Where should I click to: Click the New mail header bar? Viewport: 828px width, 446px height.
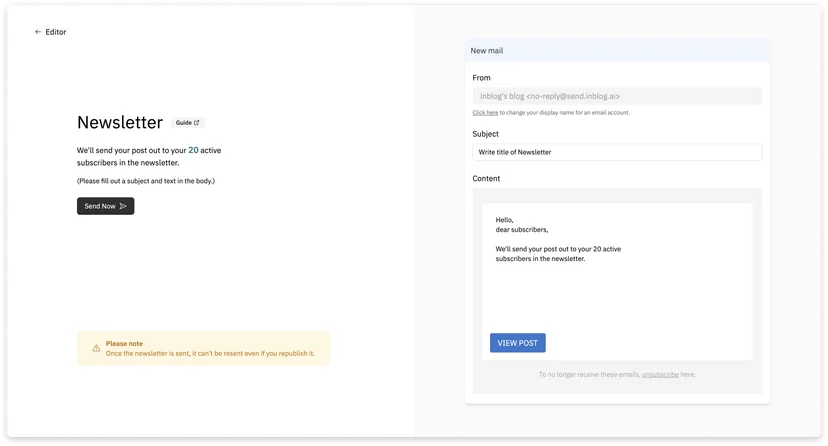point(617,51)
